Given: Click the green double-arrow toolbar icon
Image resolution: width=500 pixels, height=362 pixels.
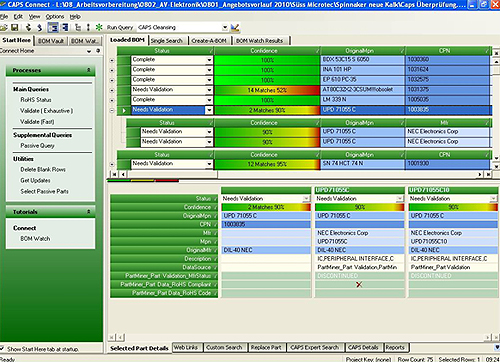Looking at the screenshot, I should point(29,28).
